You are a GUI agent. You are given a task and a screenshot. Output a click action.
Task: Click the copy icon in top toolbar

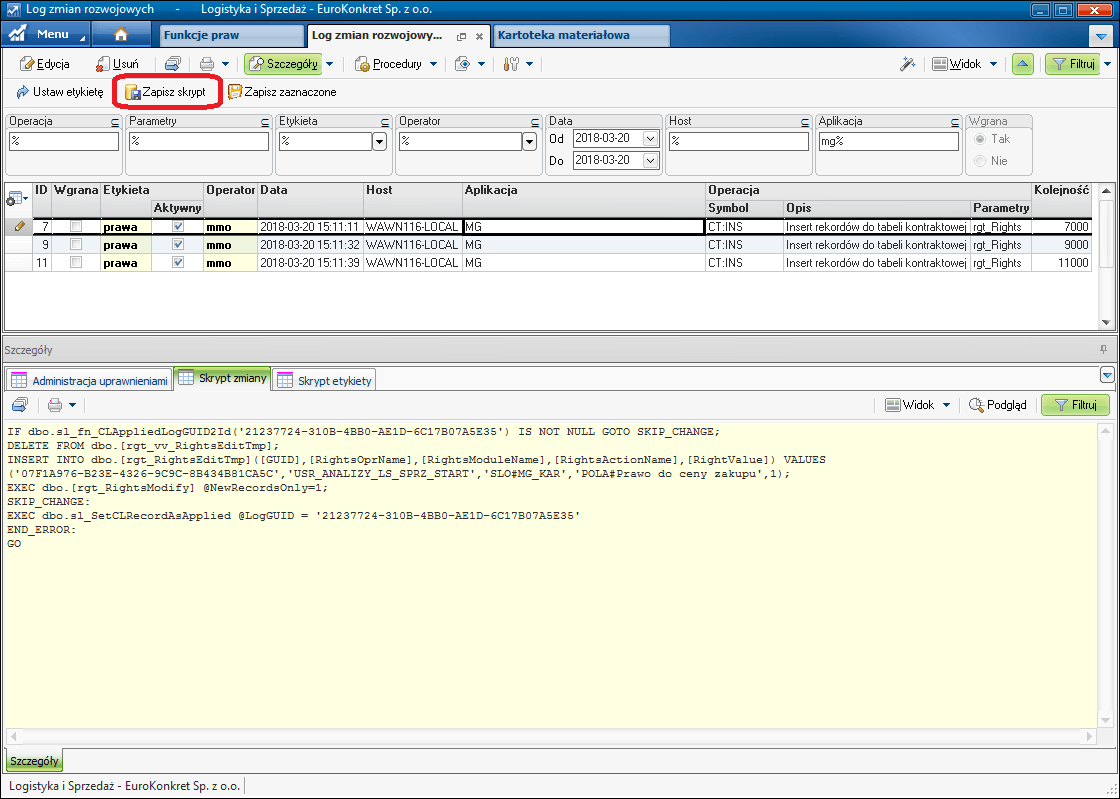[172, 64]
